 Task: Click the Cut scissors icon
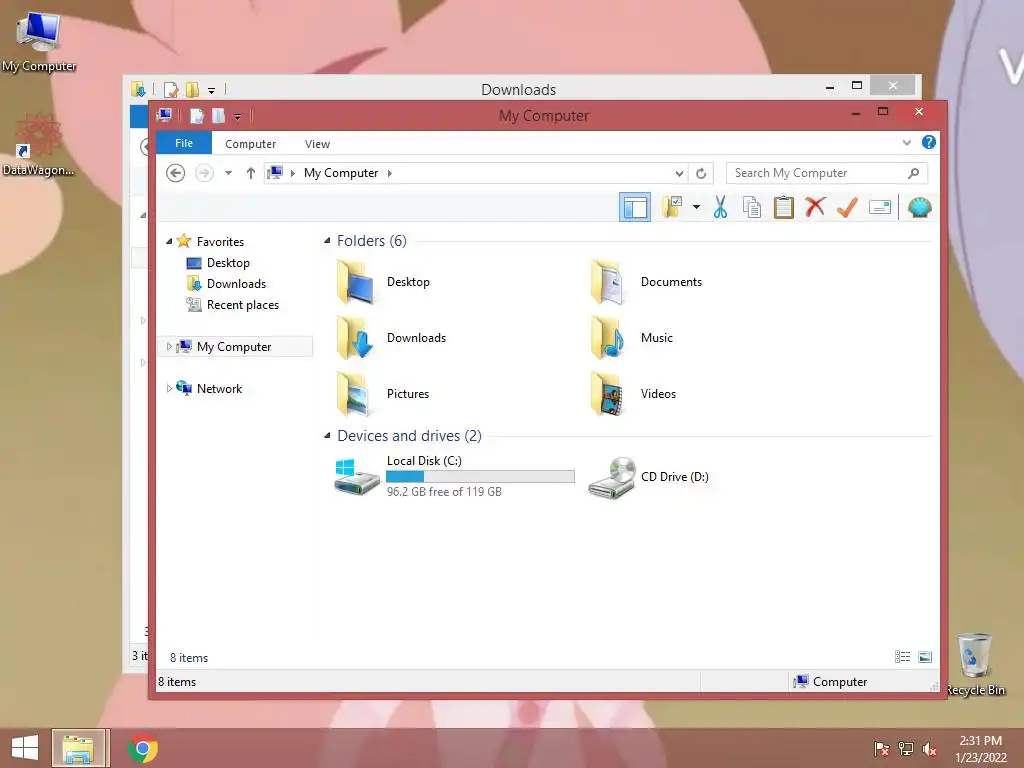720,208
